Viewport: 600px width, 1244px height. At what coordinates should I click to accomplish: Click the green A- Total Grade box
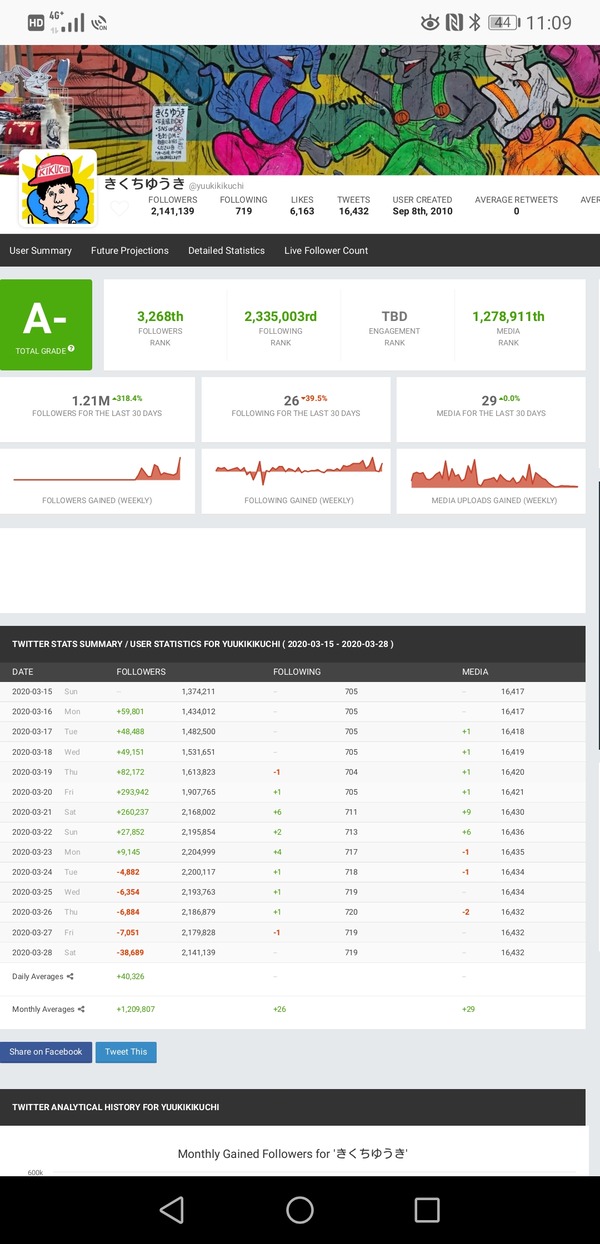[x=46, y=325]
